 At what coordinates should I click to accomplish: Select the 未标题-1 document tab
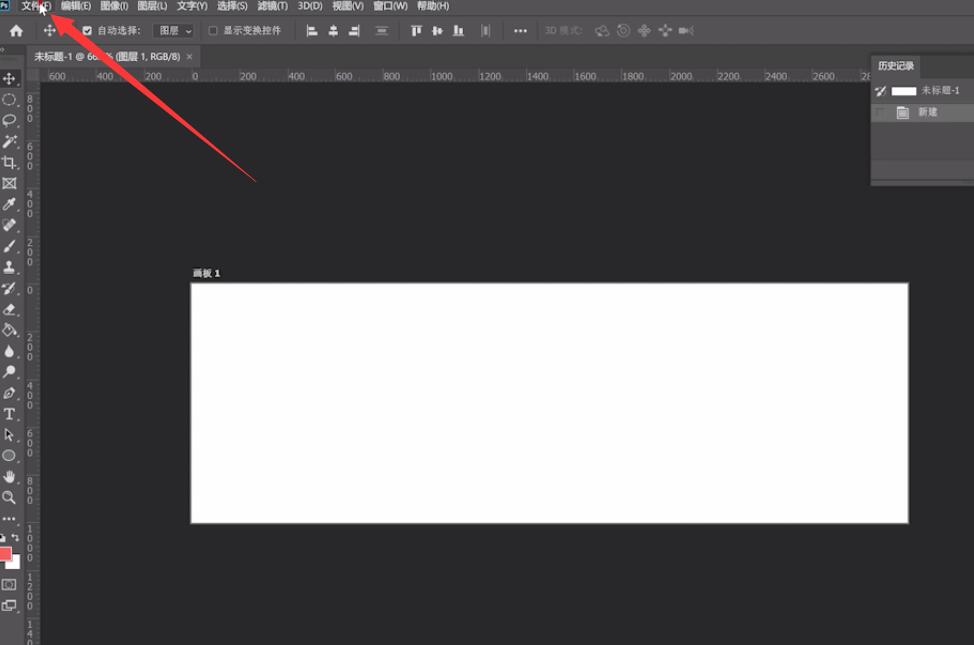pyautogui.click(x=107, y=57)
